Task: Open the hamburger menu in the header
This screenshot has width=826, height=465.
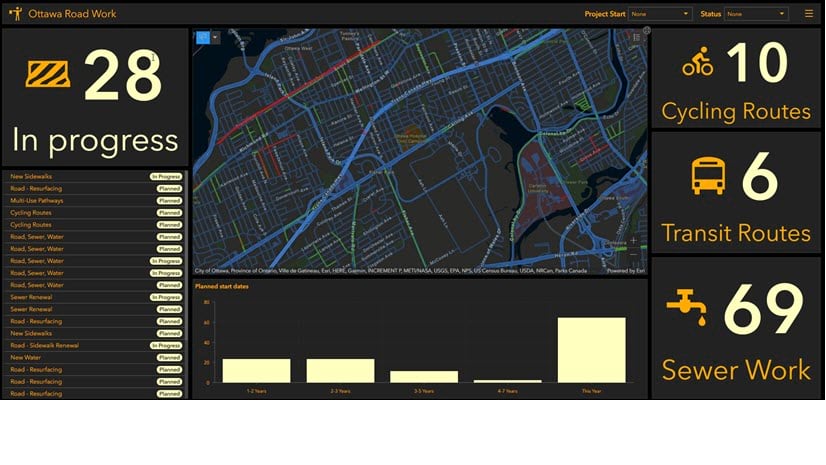Action: 809,14
